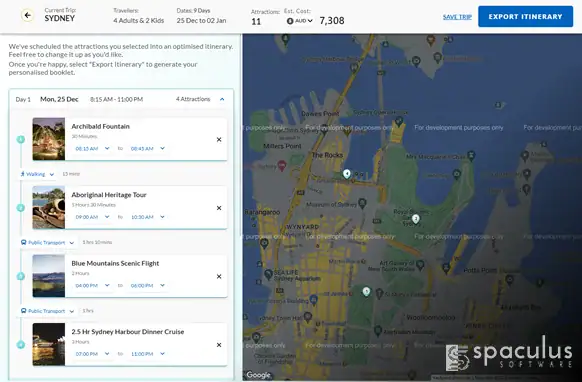Click 2.5 Hr Sydney Harbour Dinner Cruise title
This screenshot has height=382, width=582.
[x=128, y=332]
